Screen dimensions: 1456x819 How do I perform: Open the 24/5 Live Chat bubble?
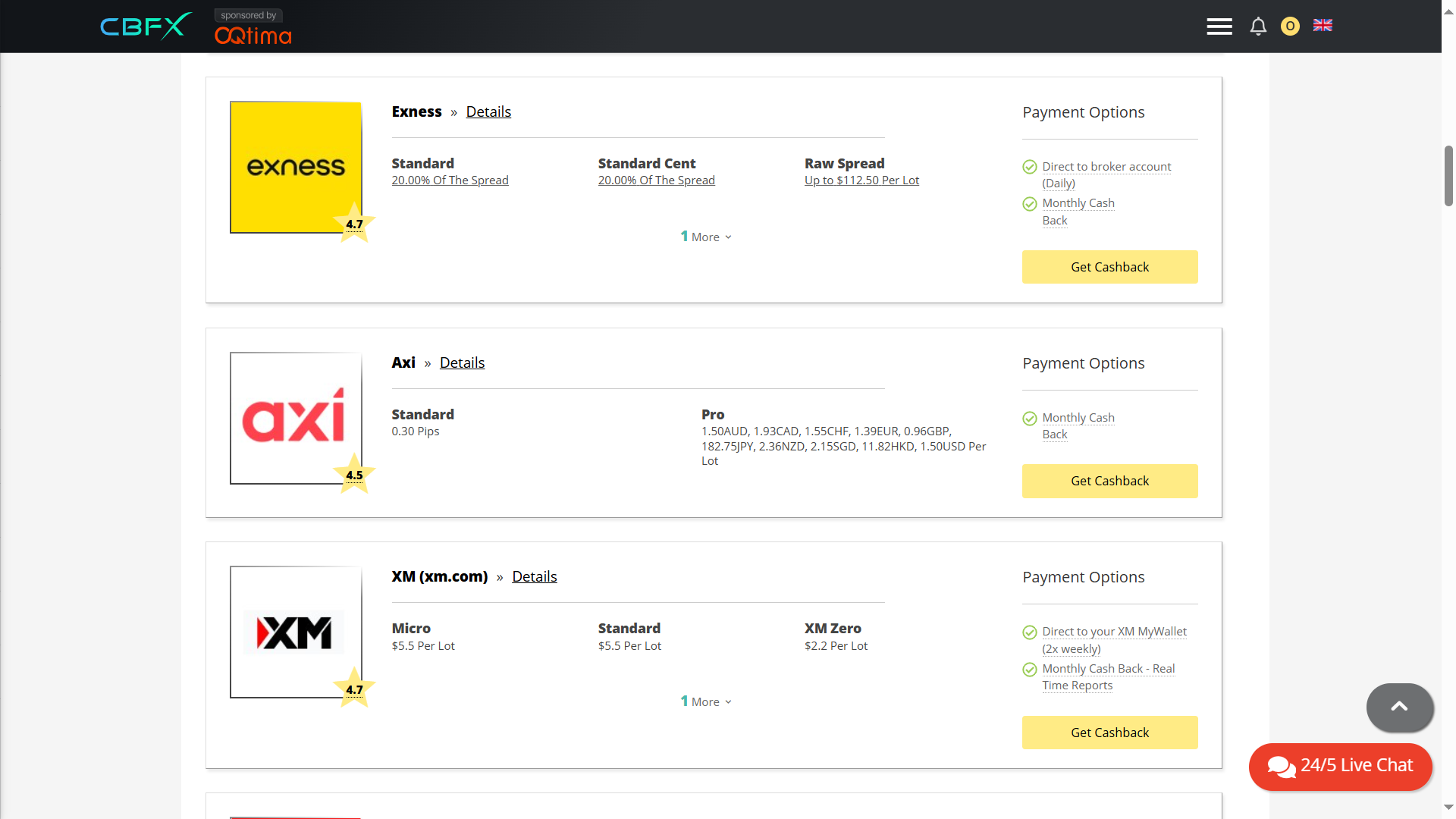[1340, 766]
